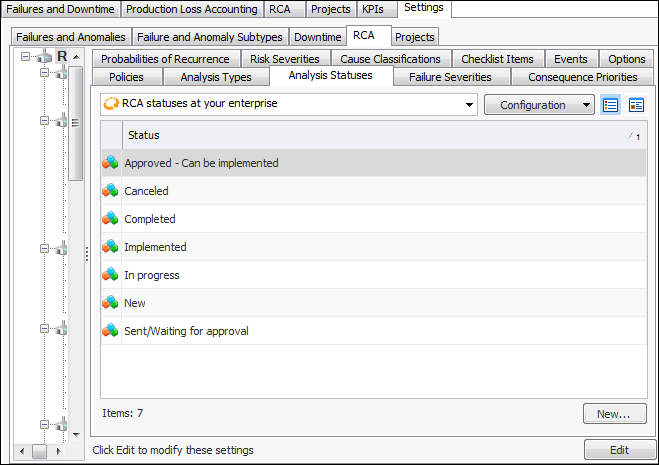Select the Settings tab

coord(424,8)
